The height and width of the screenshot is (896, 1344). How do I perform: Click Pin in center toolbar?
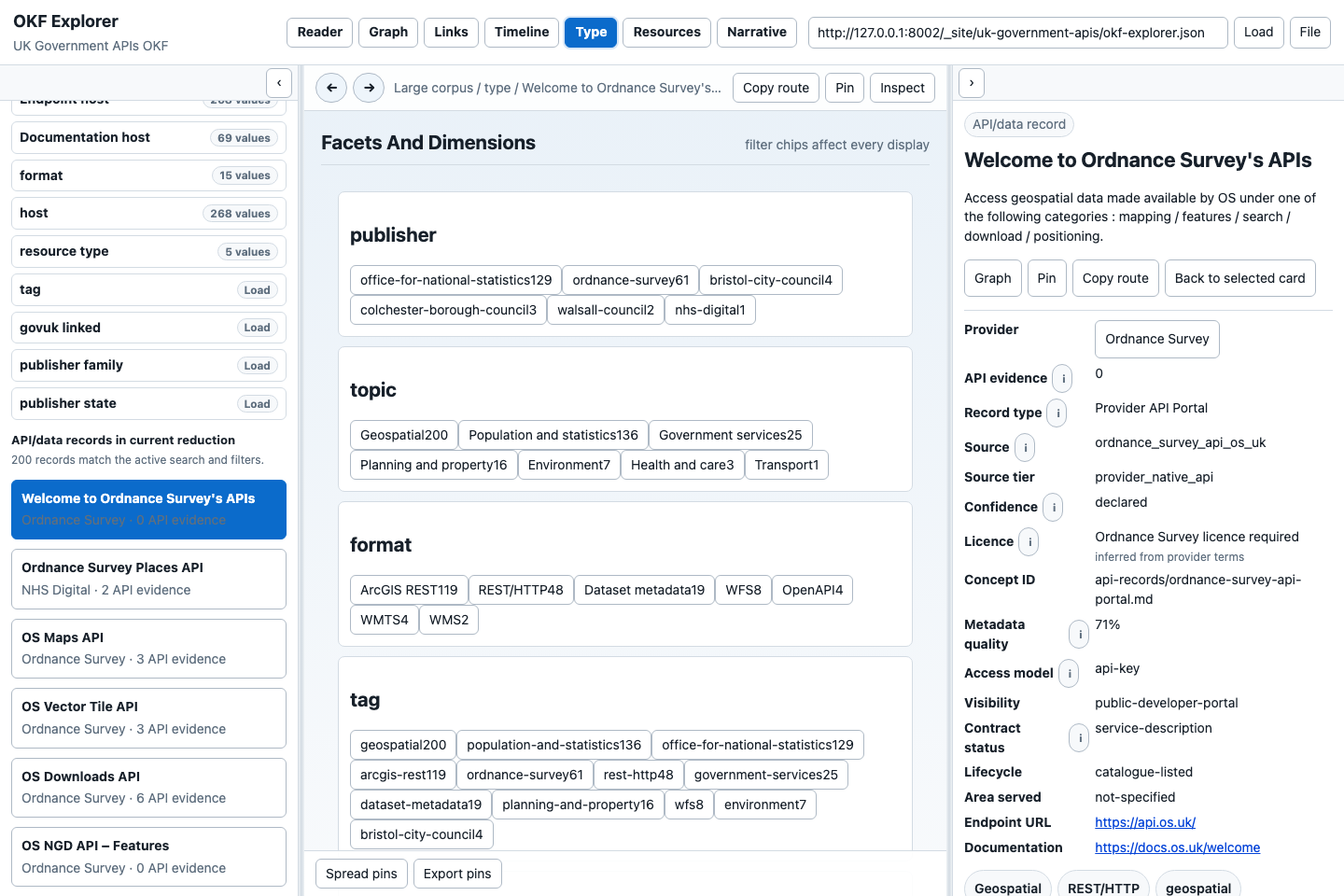point(845,88)
